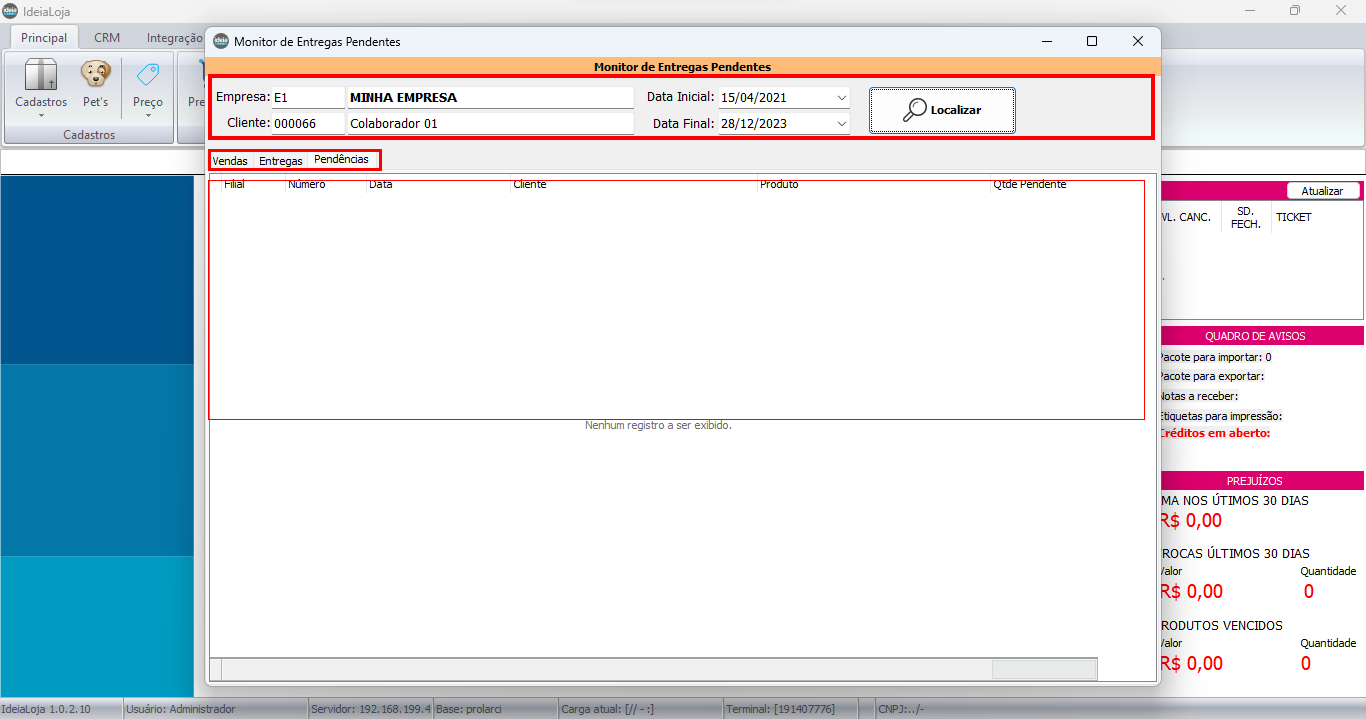This screenshot has height=719, width=1366.
Task: Open the Cadastros box icon
Action: (41, 75)
